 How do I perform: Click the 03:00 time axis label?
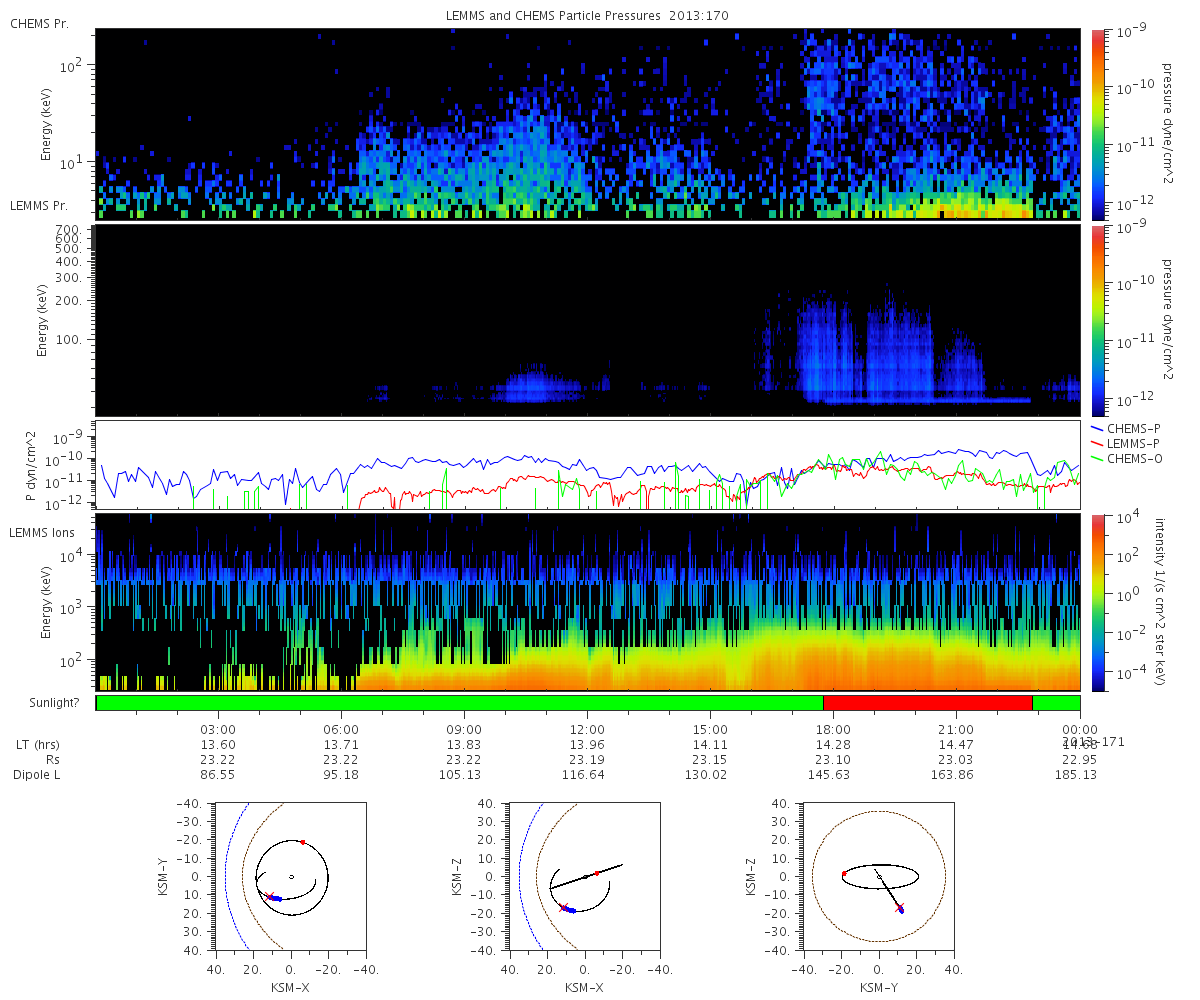coord(218,729)
